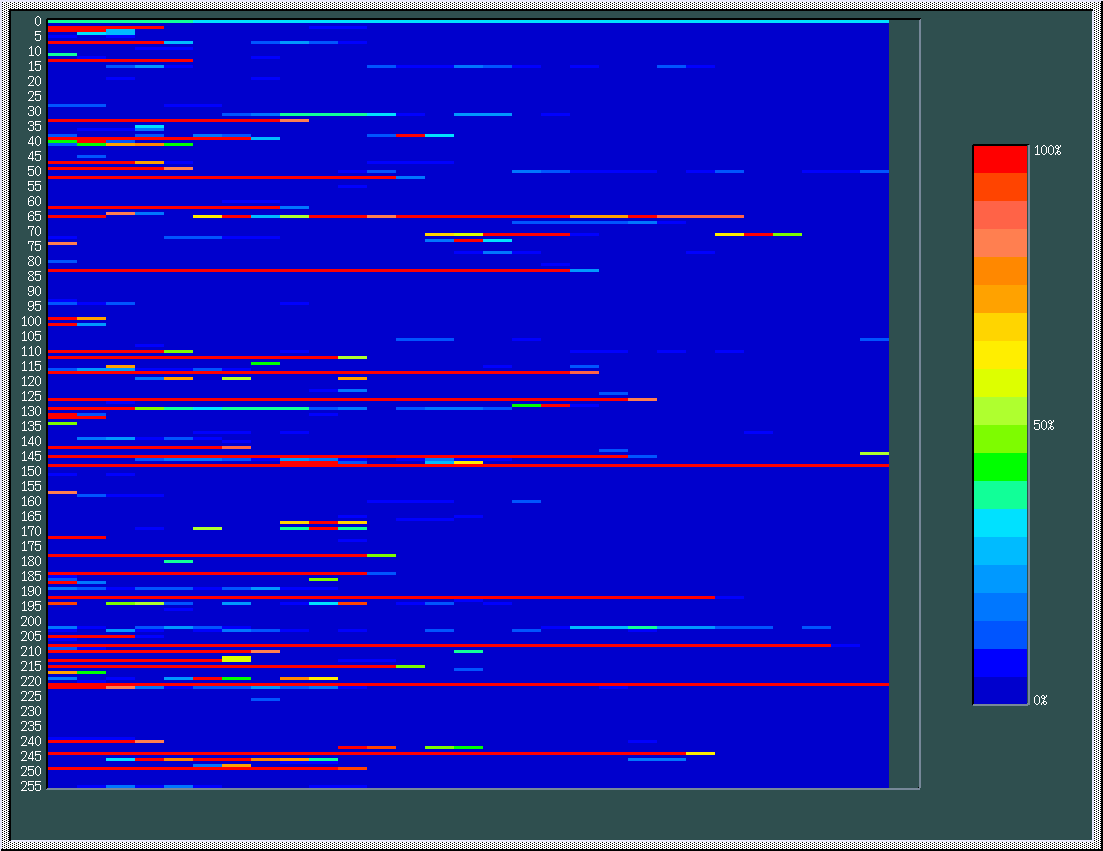The image size is (1103, 851).
Task: Click the red swatch at the legend top
Action: [1000, 159]
